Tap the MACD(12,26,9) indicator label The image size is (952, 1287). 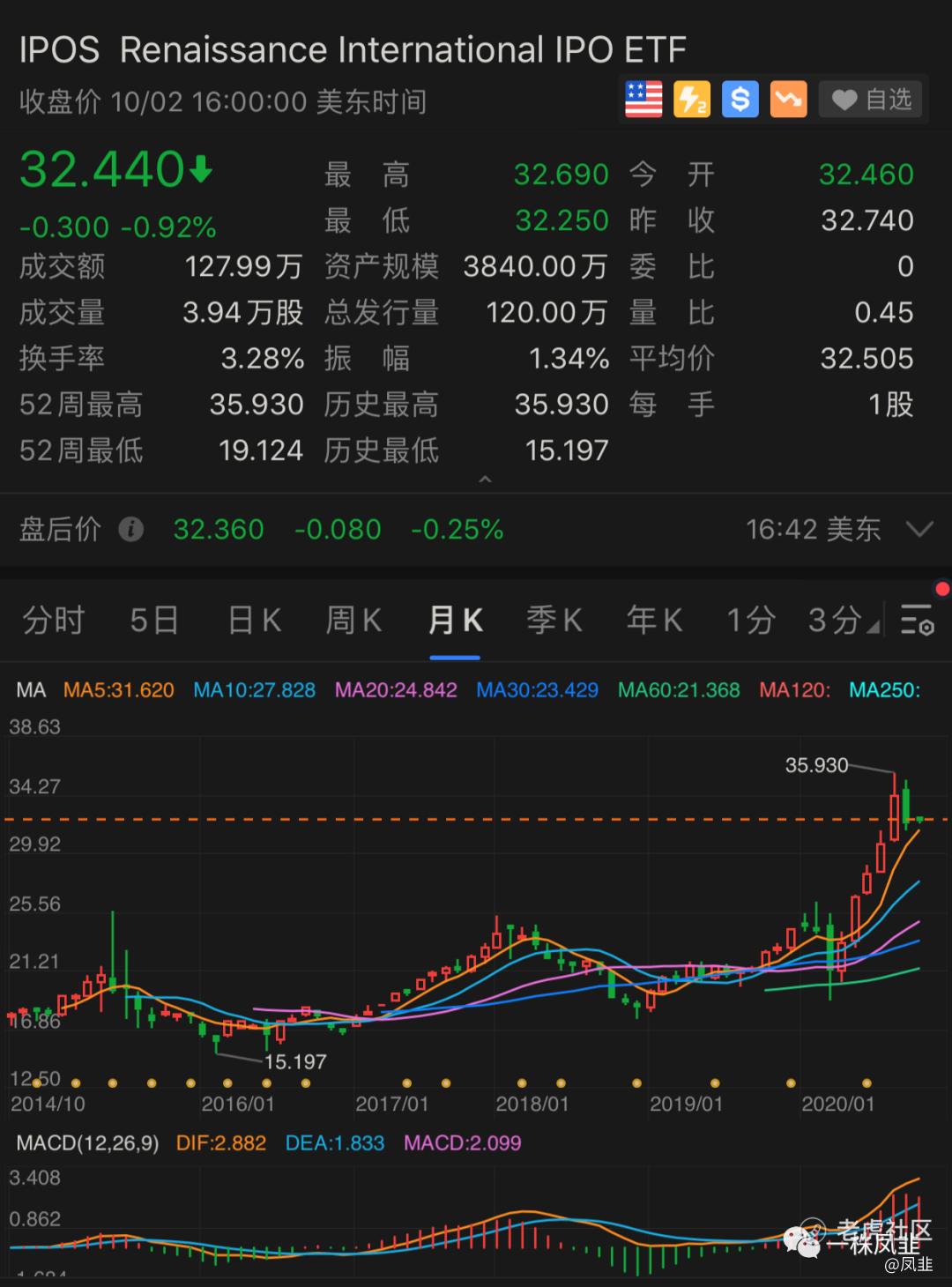click(88, 1143)
